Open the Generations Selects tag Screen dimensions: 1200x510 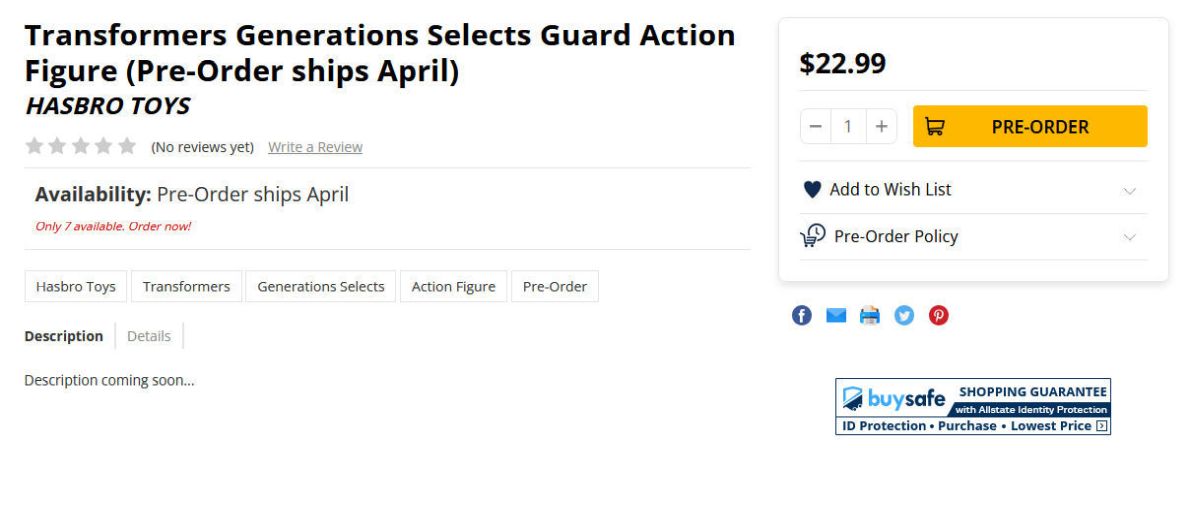pos(321,286)
